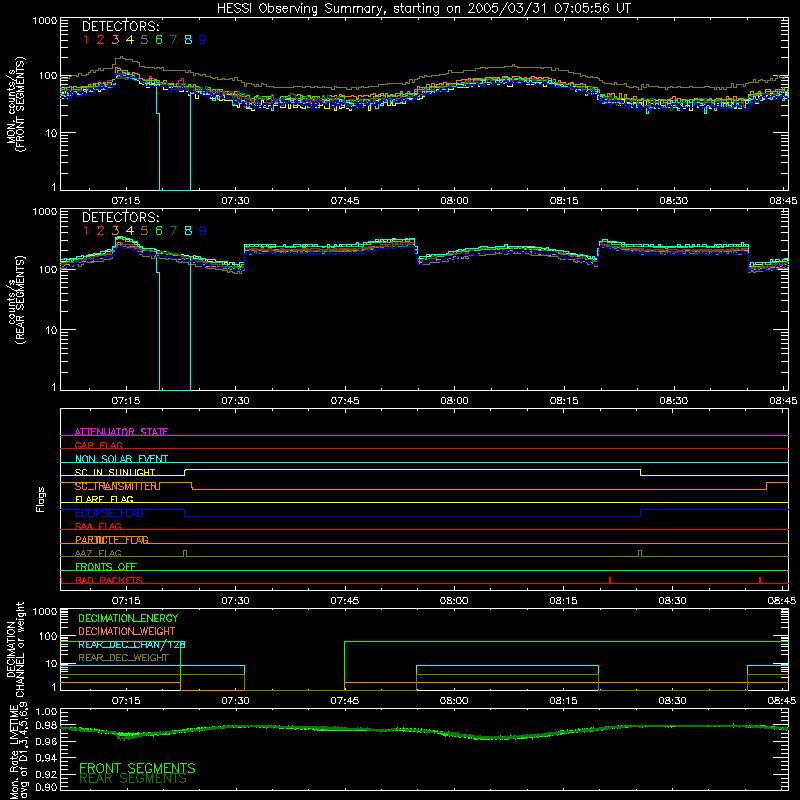Select orange detector 3 in rear segments legend
This screenshot has width=800, height=800.
(115, 231)
